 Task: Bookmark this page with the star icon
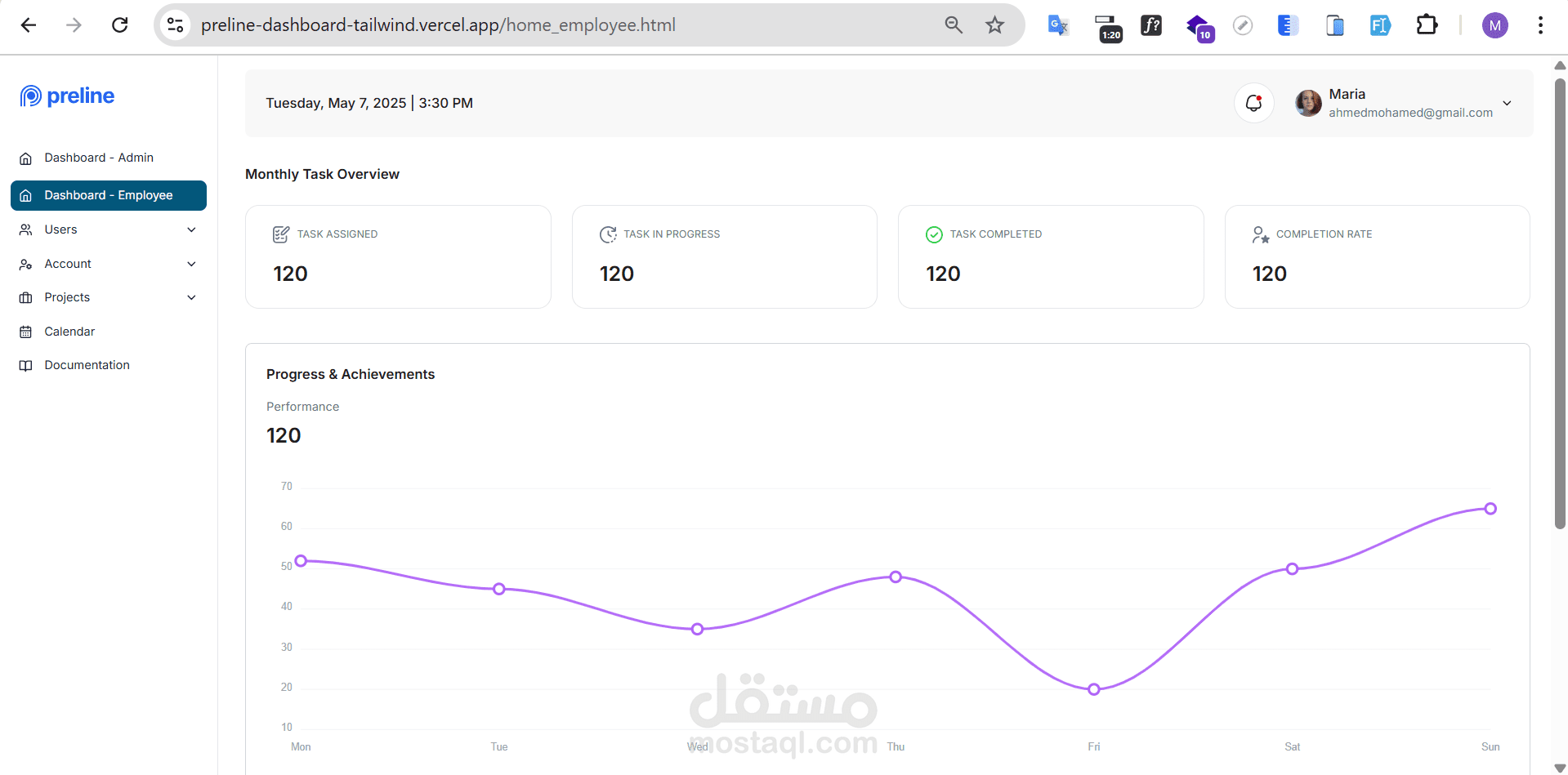(x=994, y=25)
